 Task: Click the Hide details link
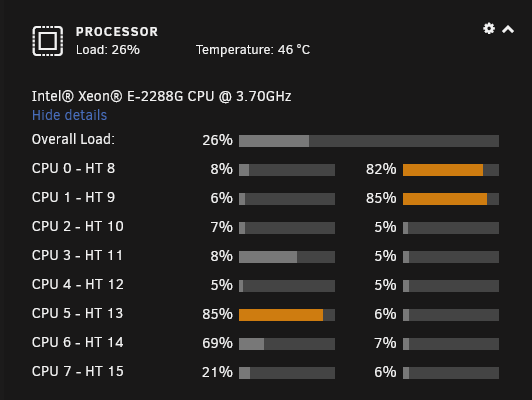click(x=70, y=115)
